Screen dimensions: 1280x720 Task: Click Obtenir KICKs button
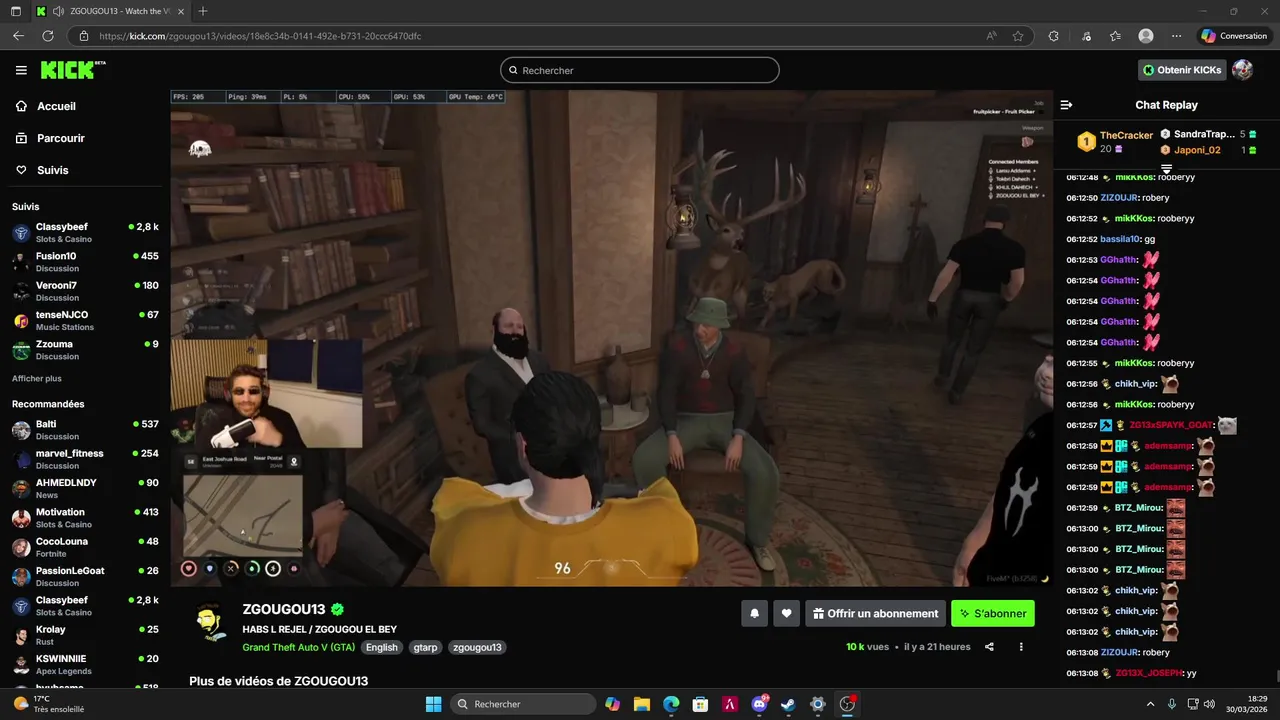coord(1182,70)
